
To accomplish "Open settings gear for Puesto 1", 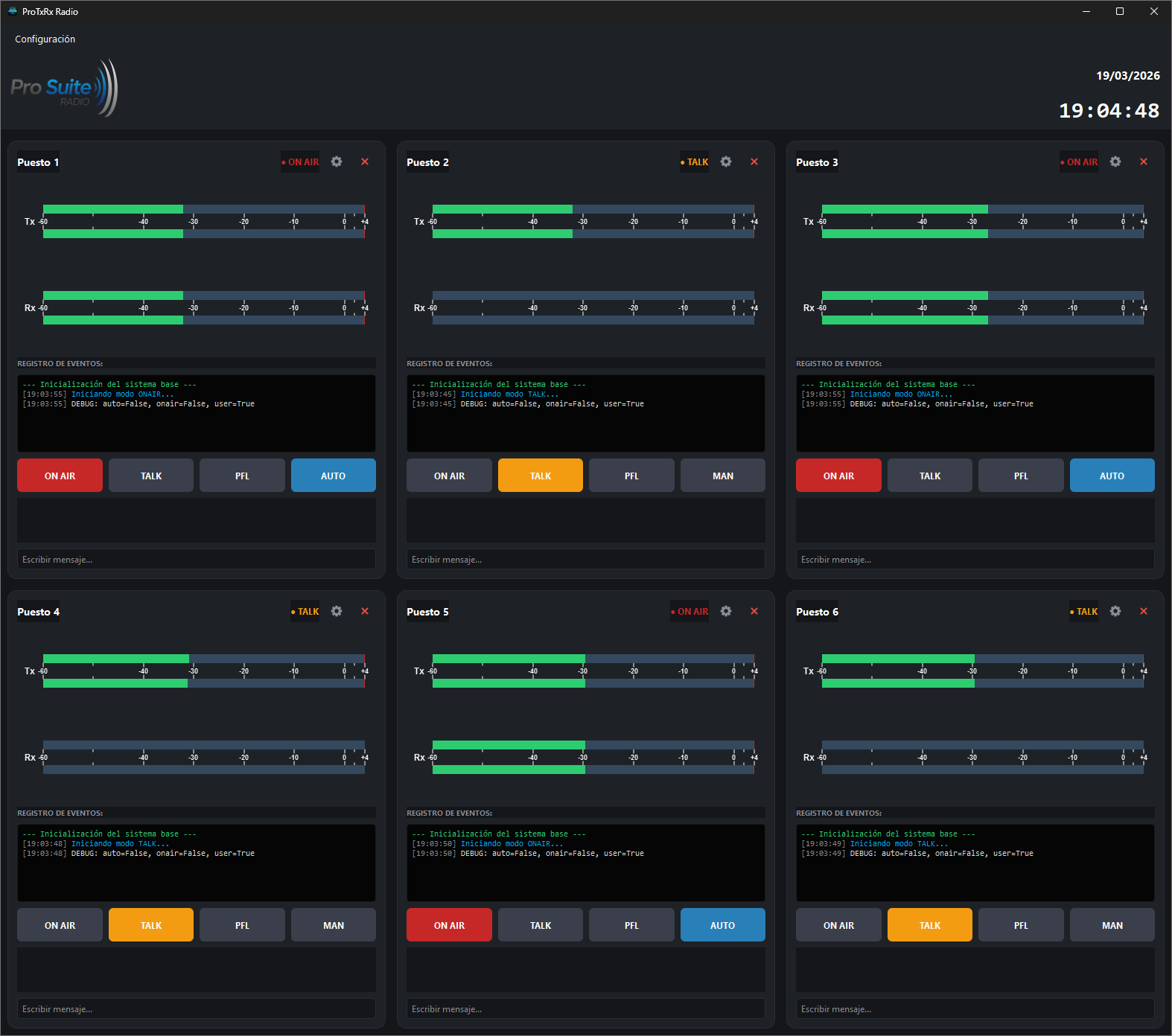I will click(x=337, y=162).
